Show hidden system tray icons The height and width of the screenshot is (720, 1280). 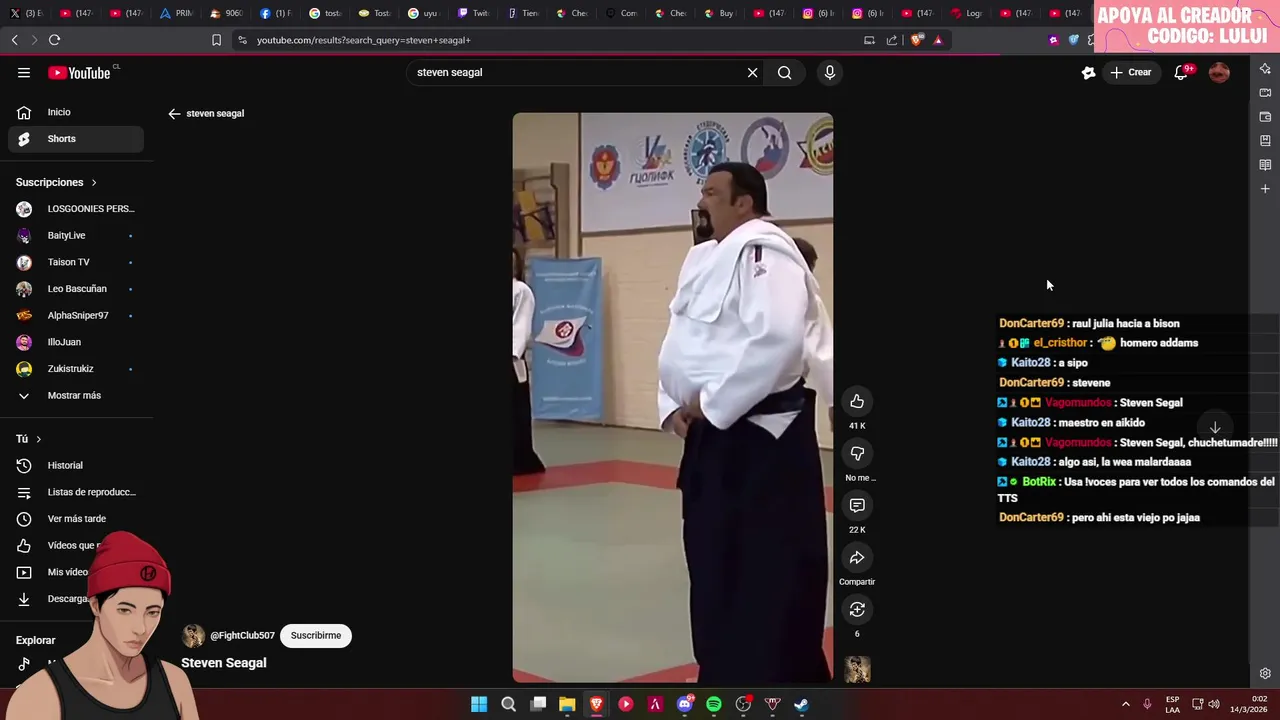click(1125, 704)
